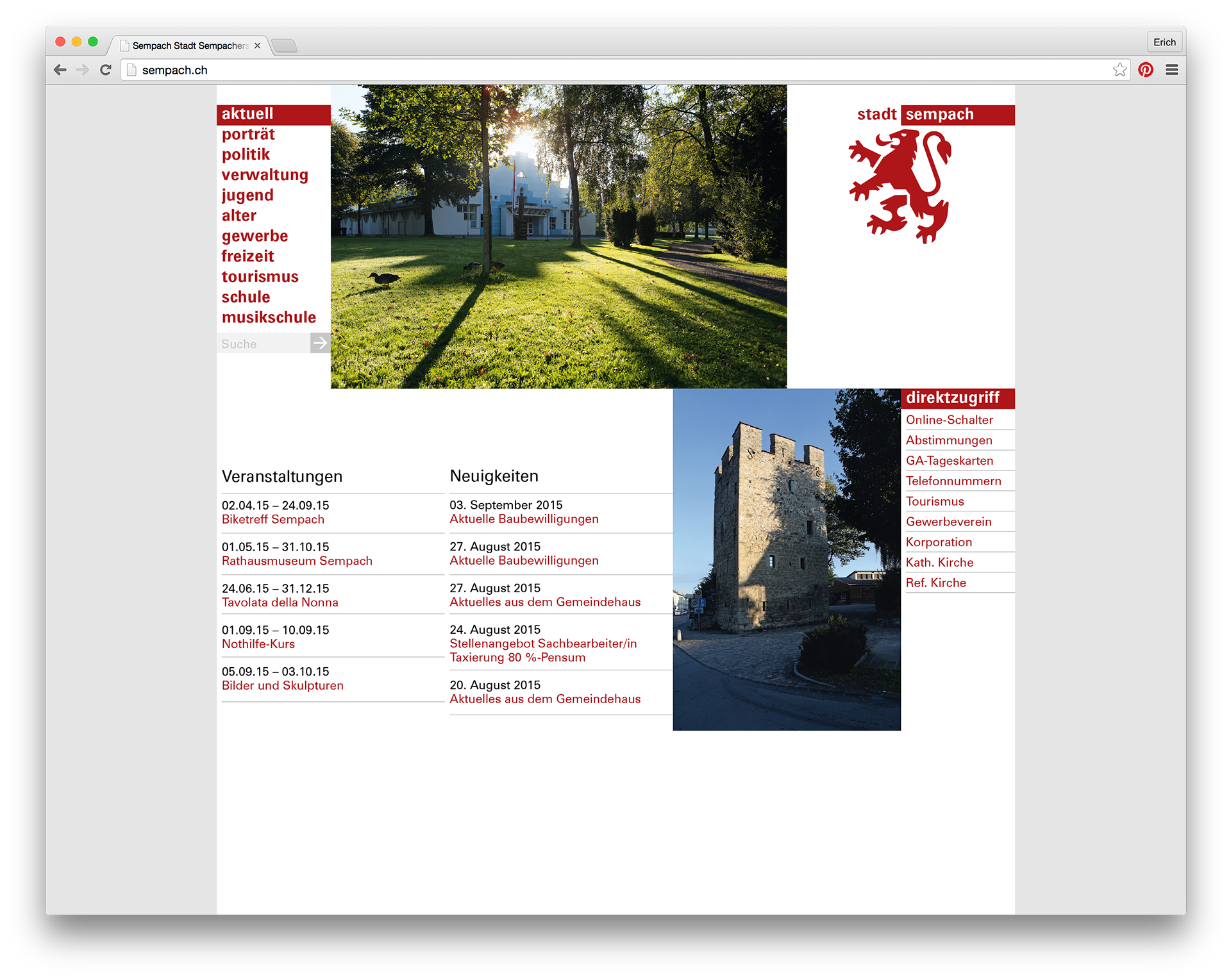Screen dimensions: 1231x980
Task: Close the Sempach Stadt tab
Action: pyautogui.click(x=257, y=46)
